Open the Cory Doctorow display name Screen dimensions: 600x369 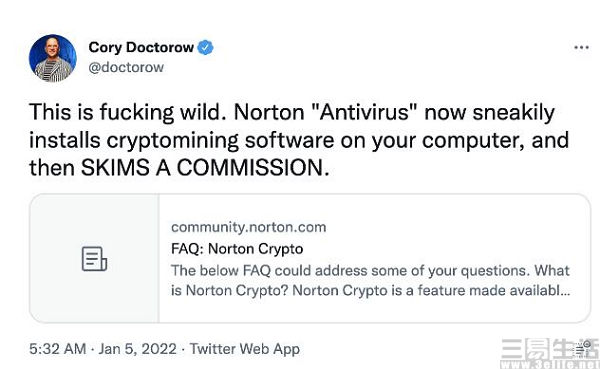click(141, 47)
